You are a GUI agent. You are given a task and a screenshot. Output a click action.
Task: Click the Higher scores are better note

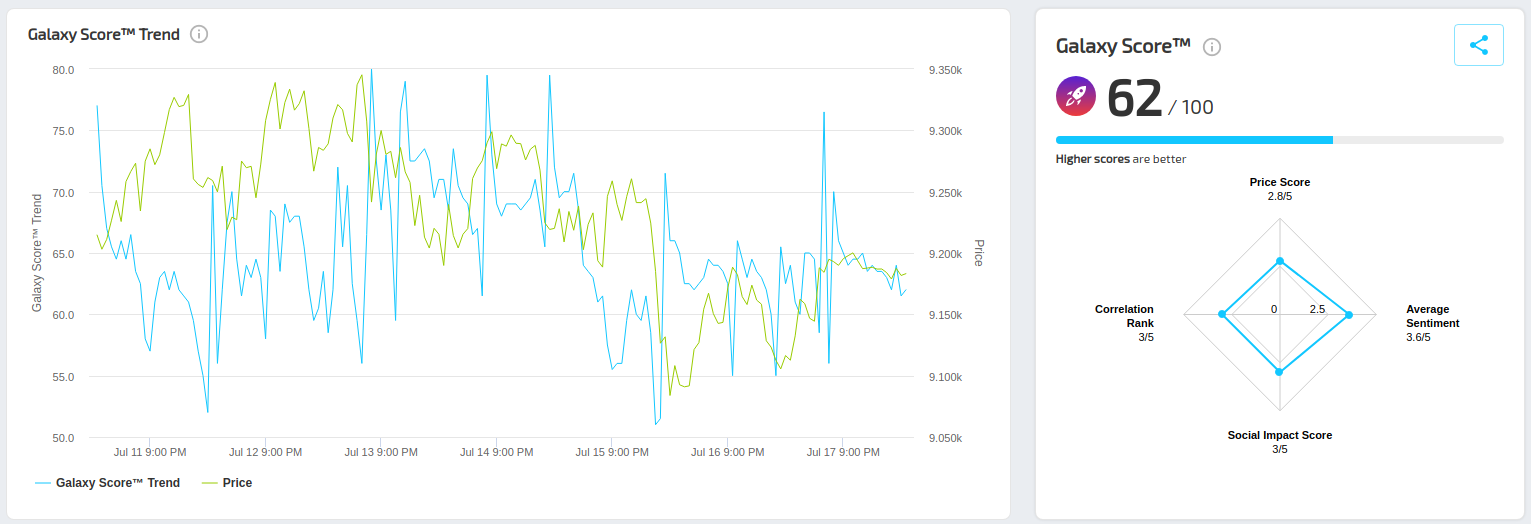pos(1121,159)
